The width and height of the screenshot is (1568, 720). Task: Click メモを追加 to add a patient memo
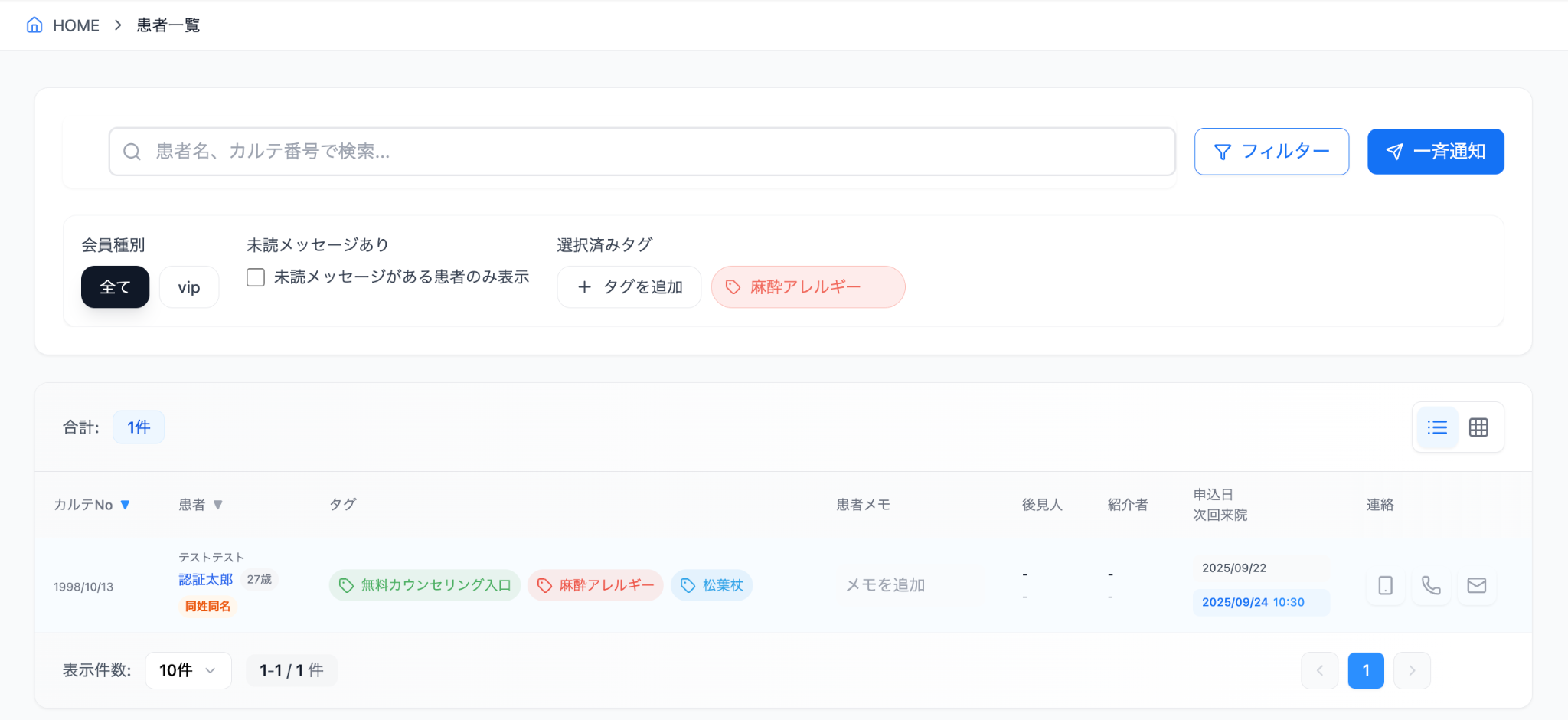pyautogui.click(x=884, y=585)
